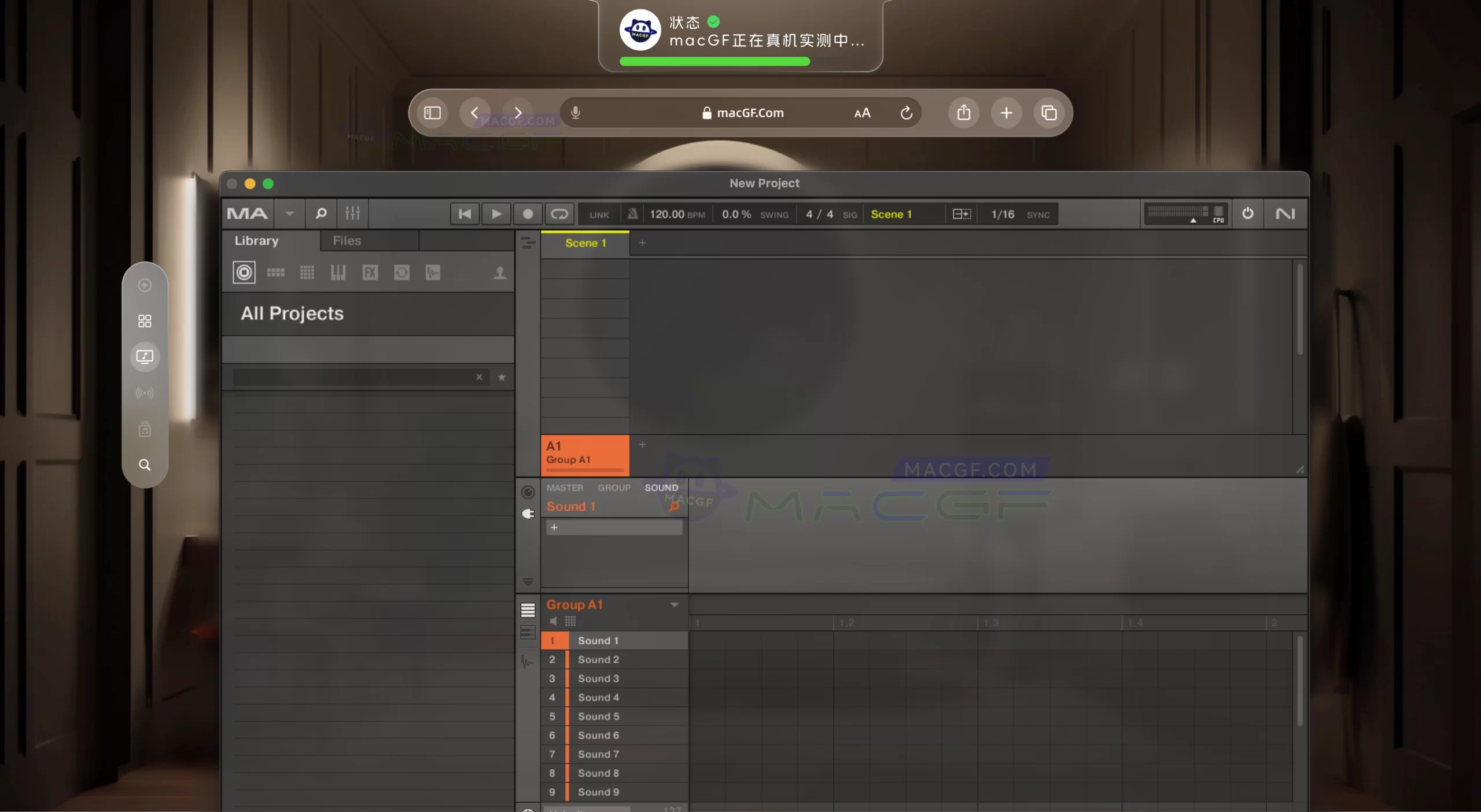
Task: Select the One-shots filter in the Library browser
Action: [433, 272]
